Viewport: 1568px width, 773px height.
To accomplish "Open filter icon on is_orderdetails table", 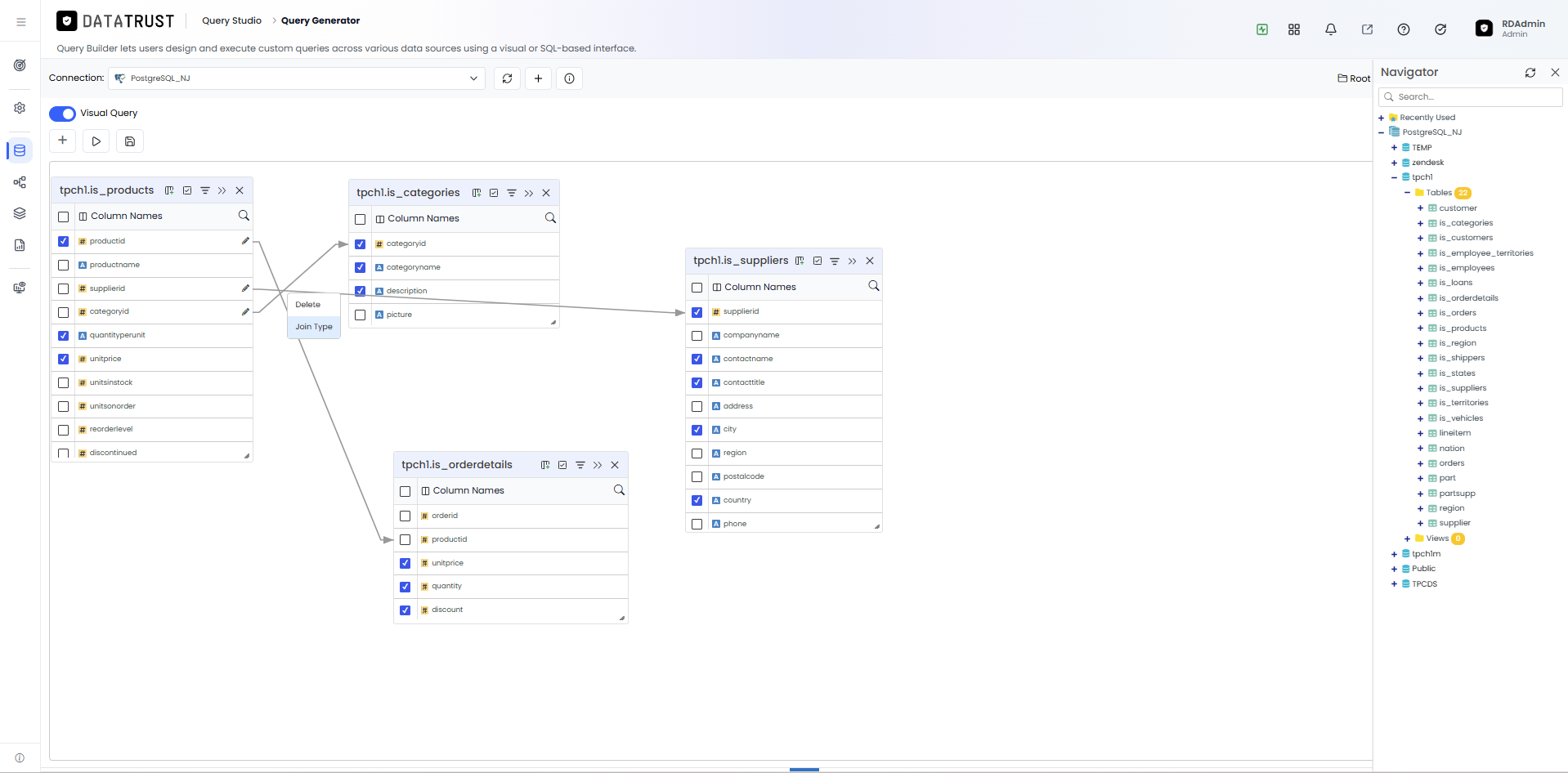I will pos(580,465).
